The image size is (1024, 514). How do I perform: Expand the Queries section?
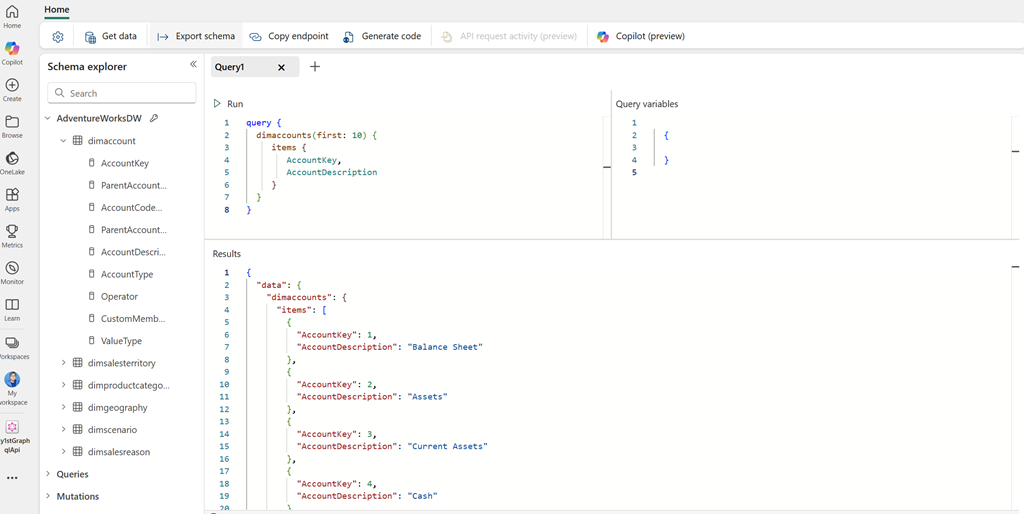[x=48, y=474]
